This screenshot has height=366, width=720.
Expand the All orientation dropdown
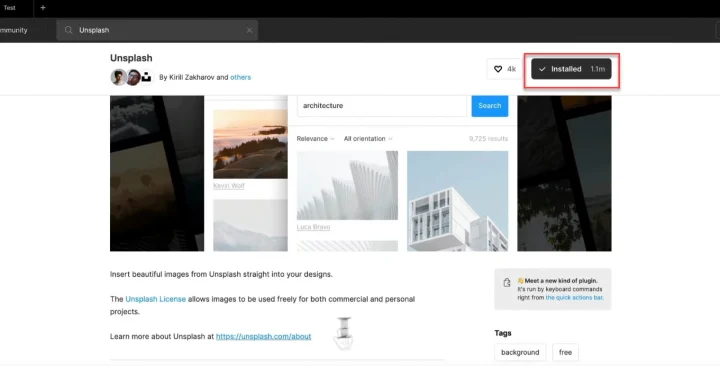pos(368,139)
